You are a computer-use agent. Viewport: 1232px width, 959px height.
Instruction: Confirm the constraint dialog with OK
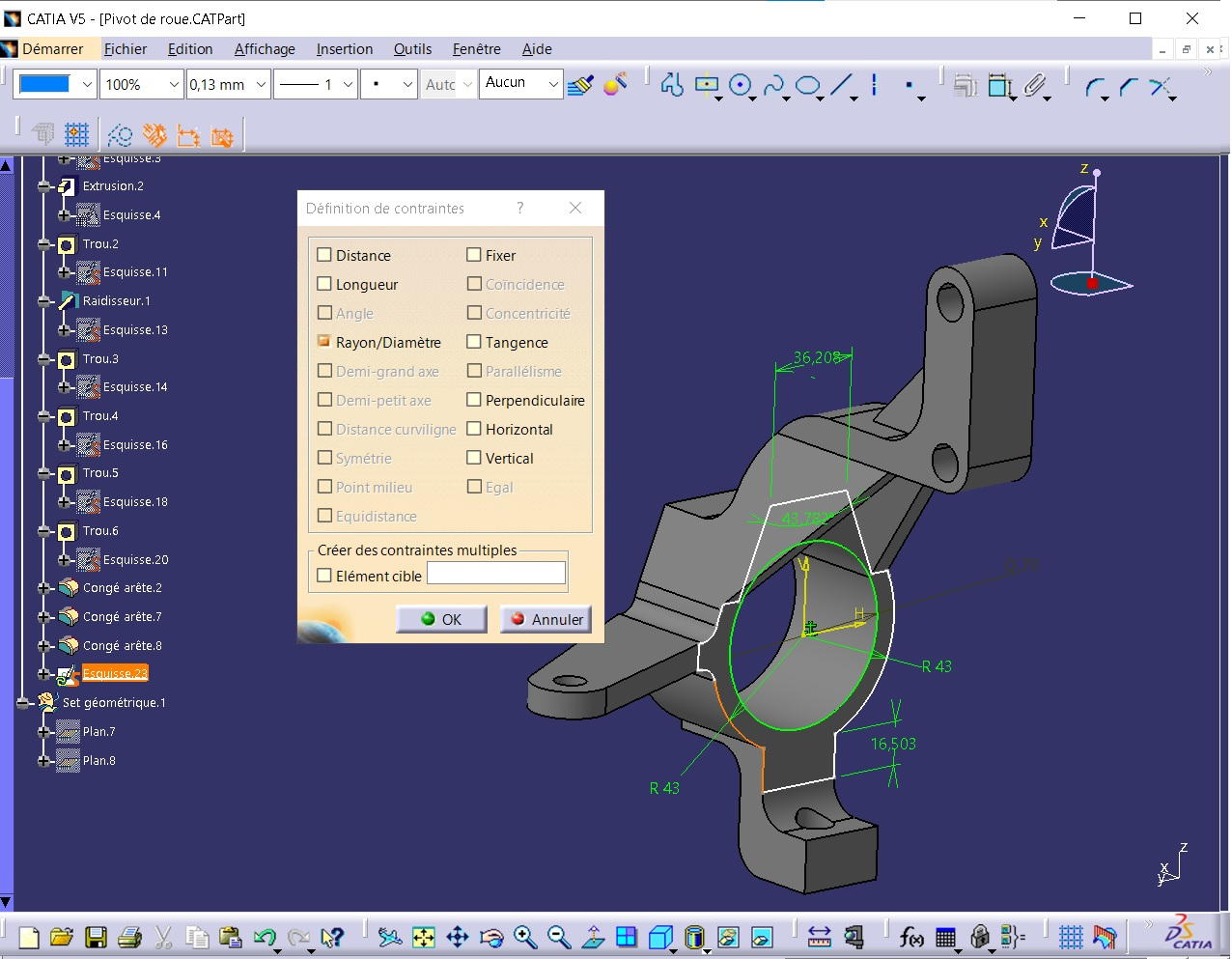pyautogui.click(x=441, y=619)
